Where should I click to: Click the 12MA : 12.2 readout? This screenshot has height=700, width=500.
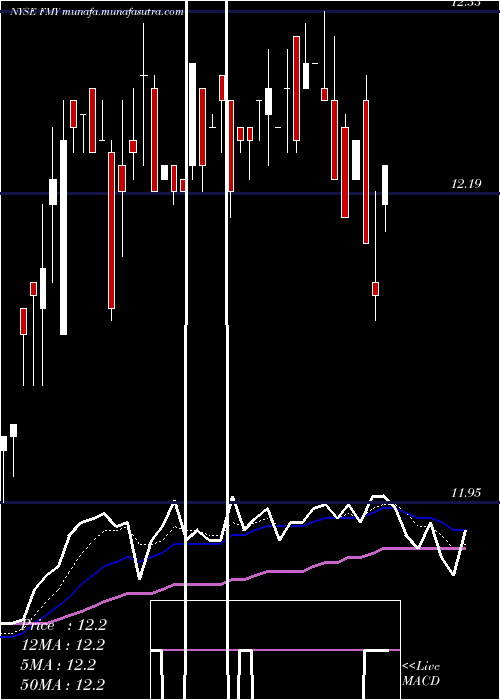click(x=63, y=645)
